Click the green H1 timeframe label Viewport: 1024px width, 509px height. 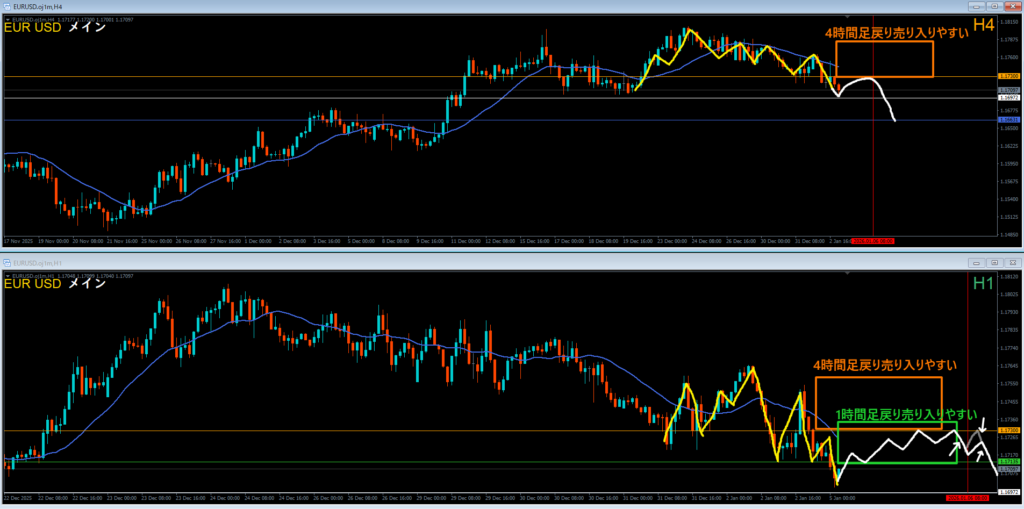[984, 284]
